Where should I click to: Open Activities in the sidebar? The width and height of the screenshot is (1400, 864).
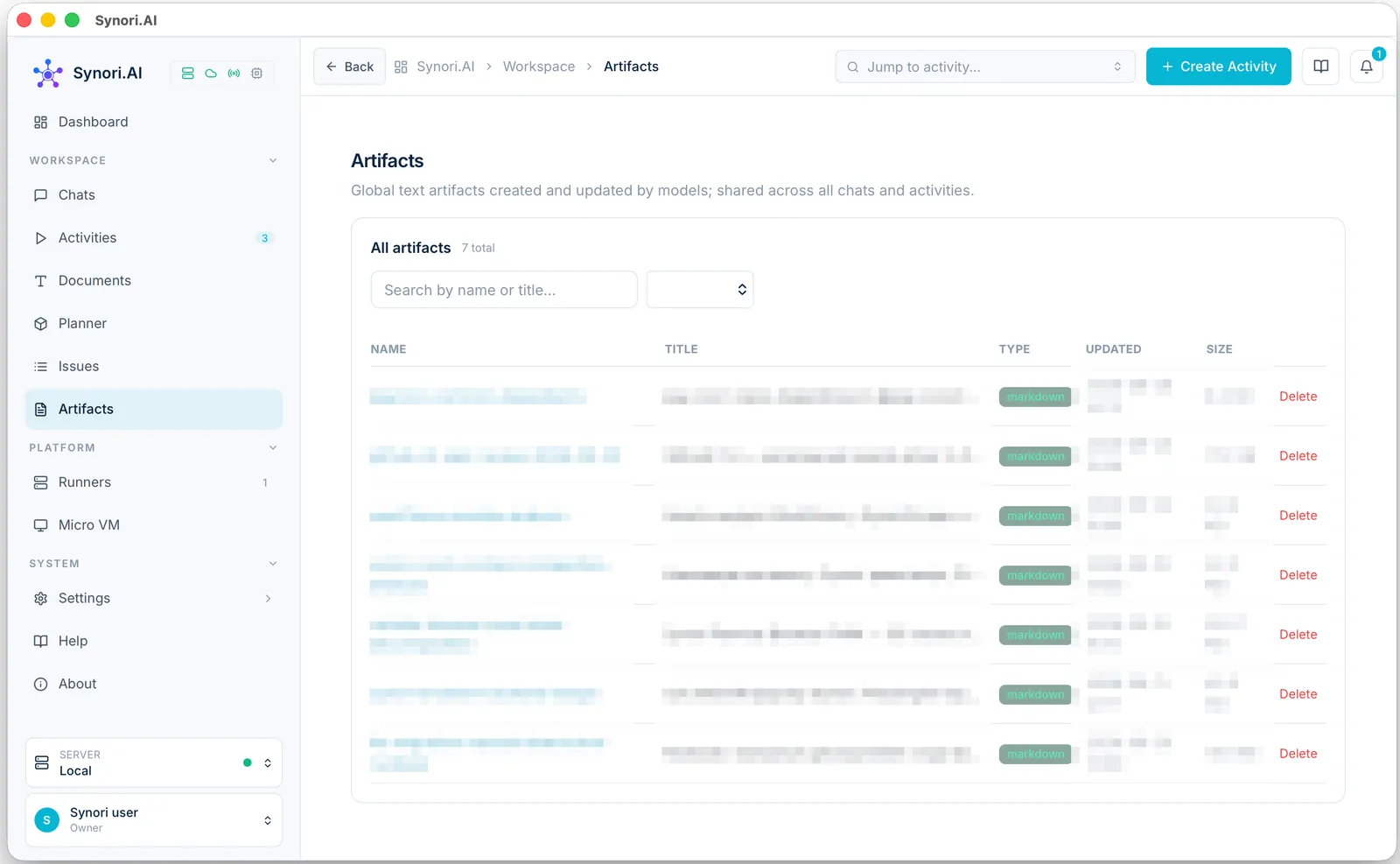click(154, 238)
